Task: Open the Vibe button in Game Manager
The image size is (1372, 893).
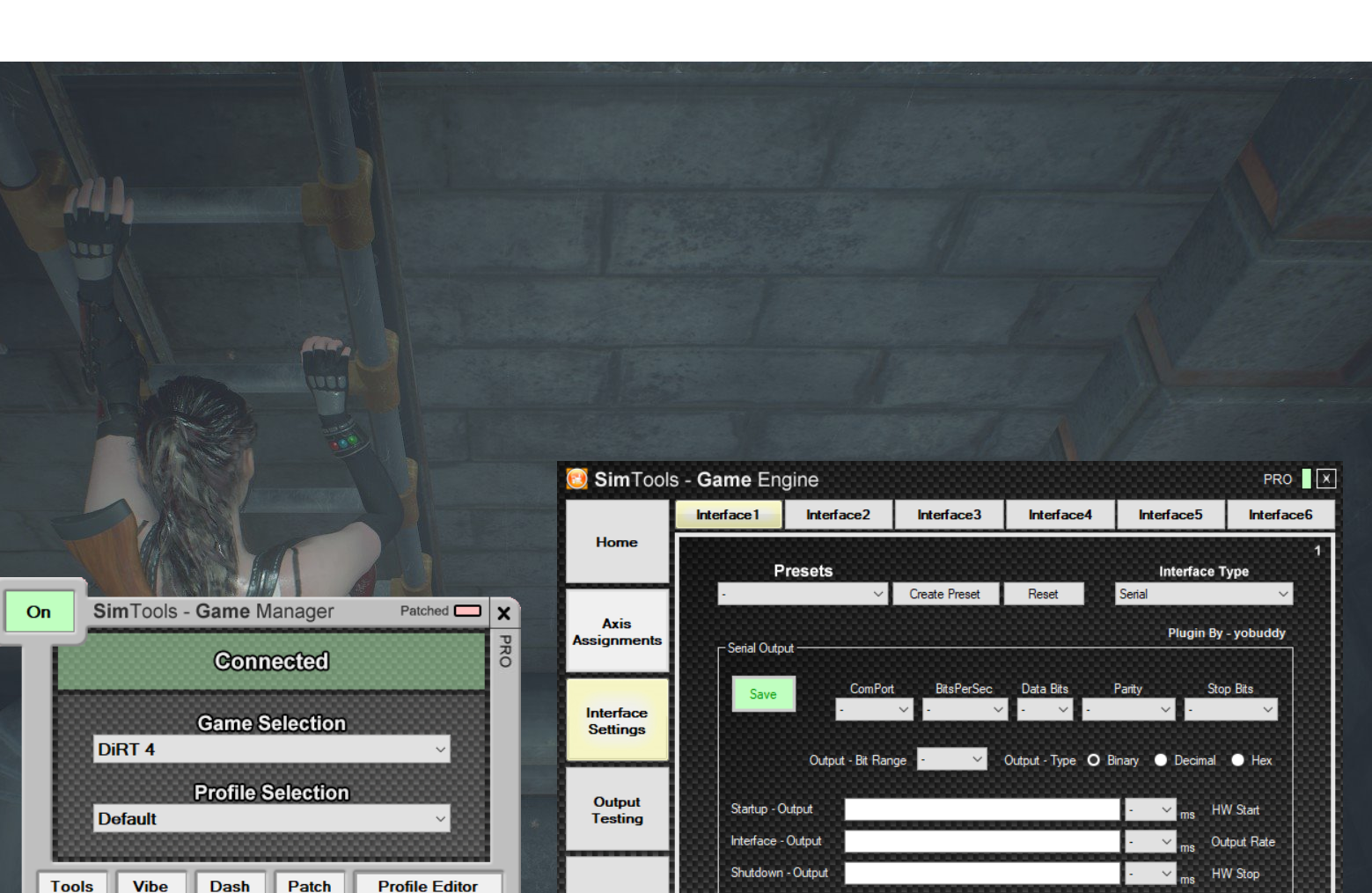Action: [x=150, y=883]
